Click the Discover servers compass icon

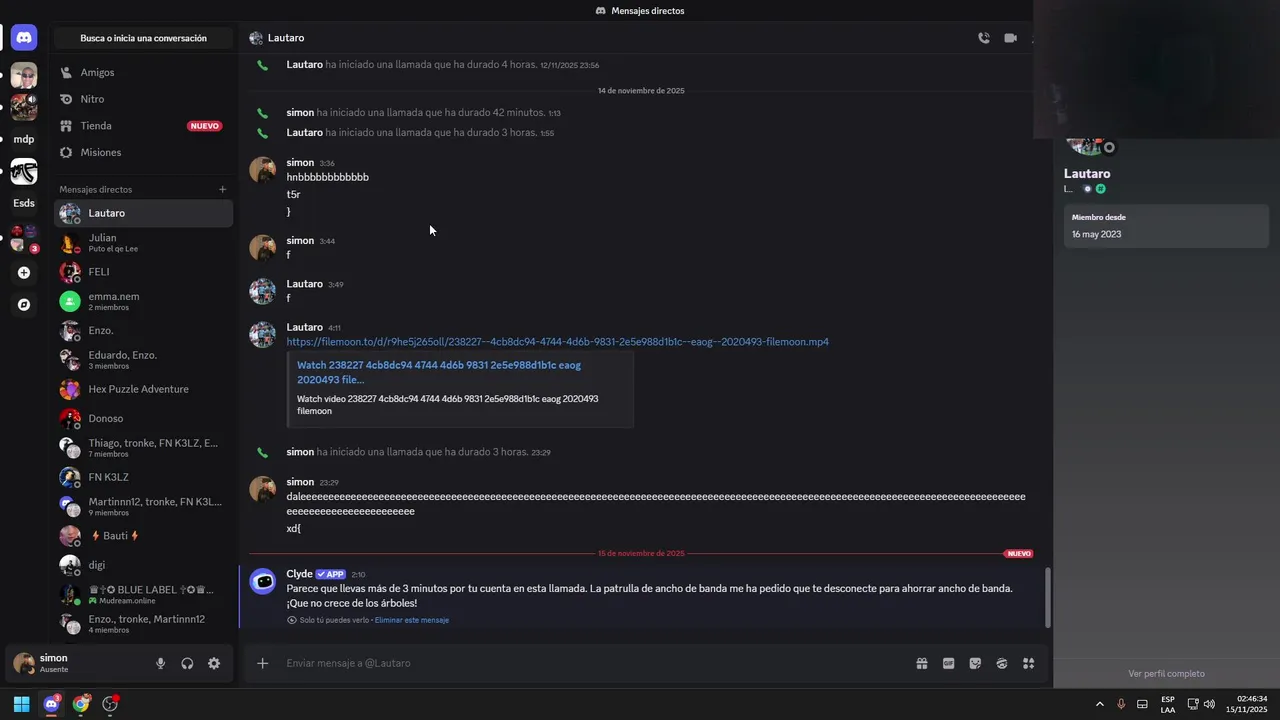click(x=24, y=305)
